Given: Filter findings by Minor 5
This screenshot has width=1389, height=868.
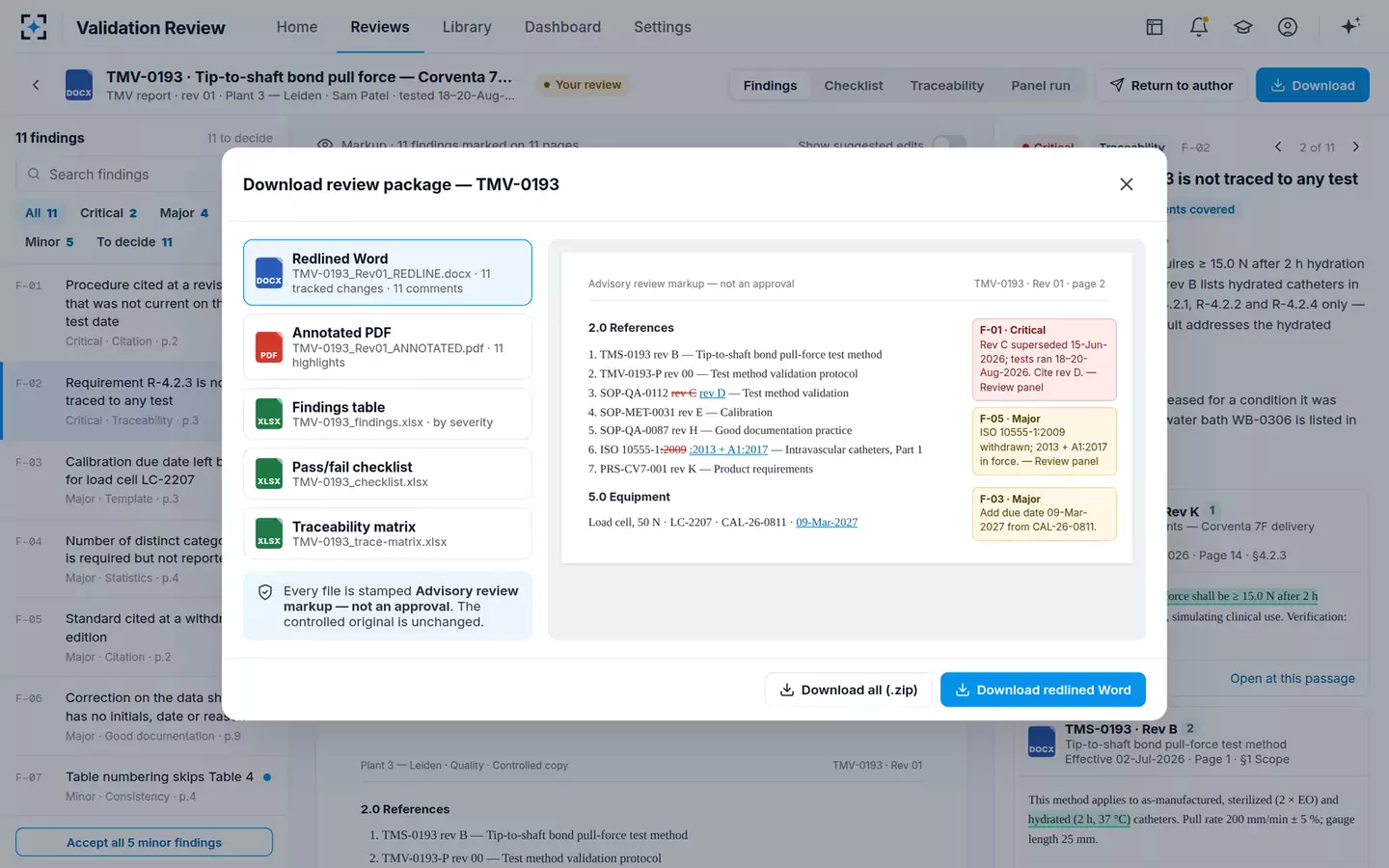Looking at the screenshot, I should tap(49, 241).
